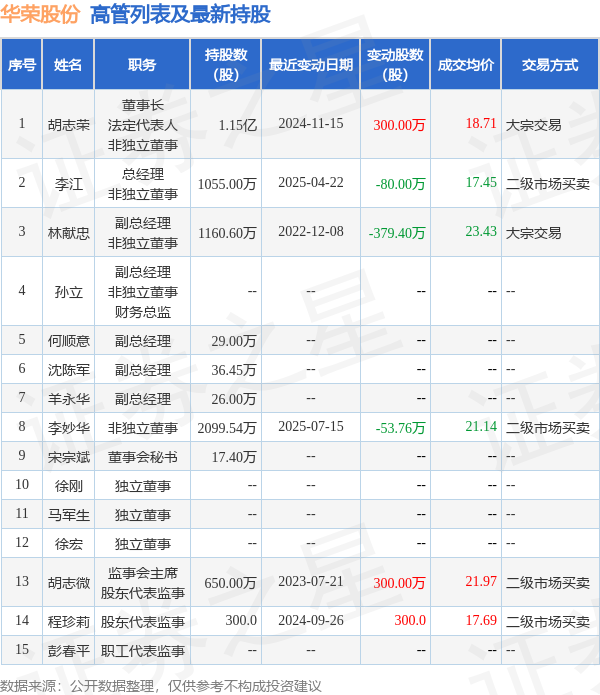Click the holding 1160.60万
The height and width of the screenshot is (695, 600).
click(x=227, y=233)
